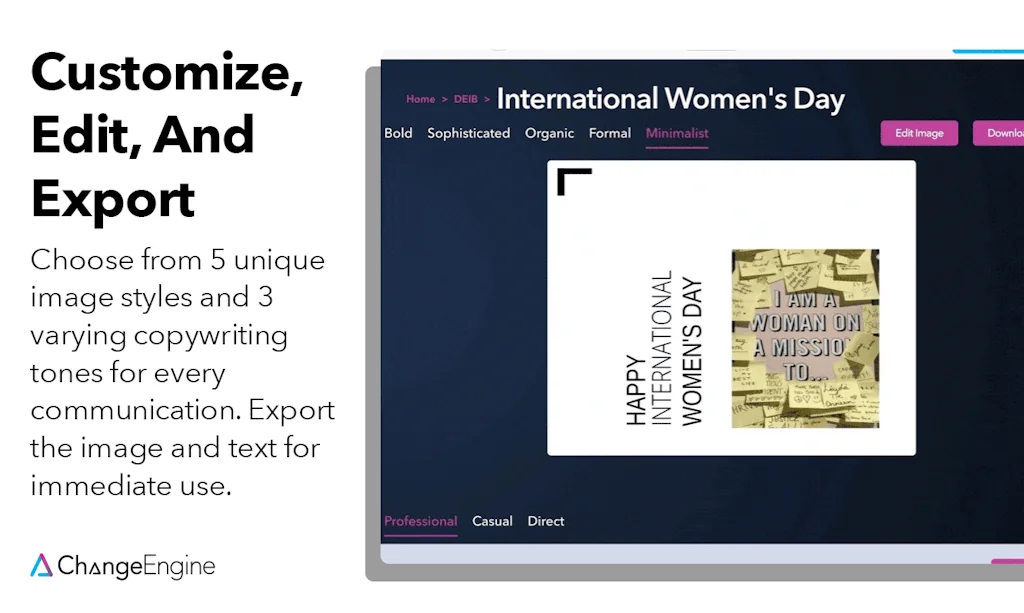This screenshot has height=613, width=1024.
Task: Click the International Women's Day page title
Action: point(670,99)
